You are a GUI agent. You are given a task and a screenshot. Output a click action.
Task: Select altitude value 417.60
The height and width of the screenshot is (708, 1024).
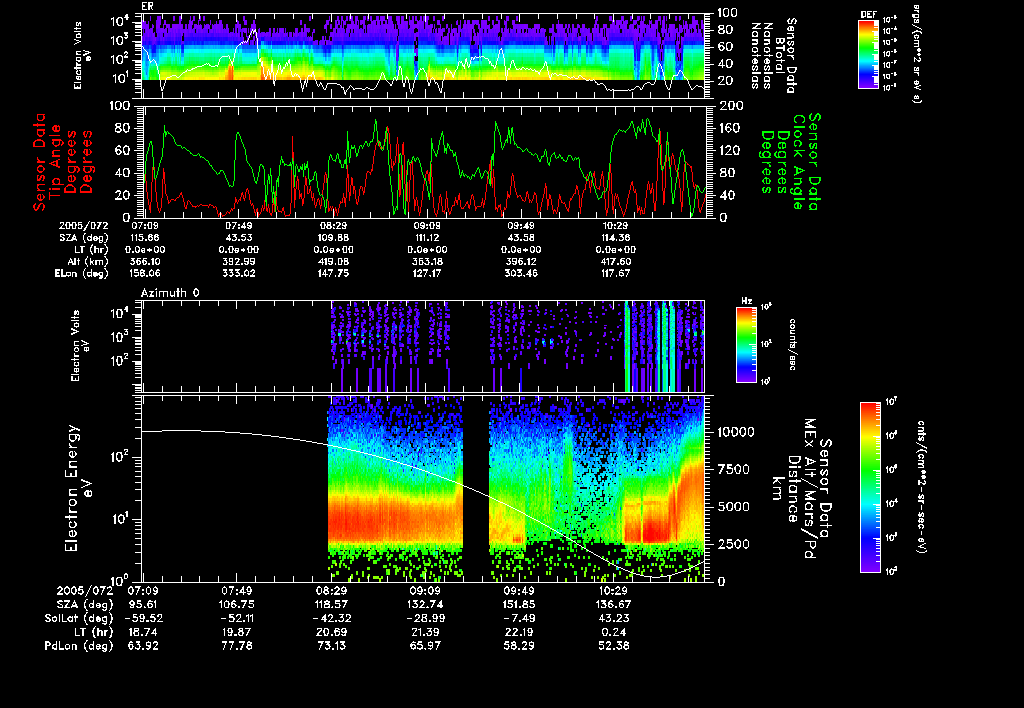[x=615, y=261]
